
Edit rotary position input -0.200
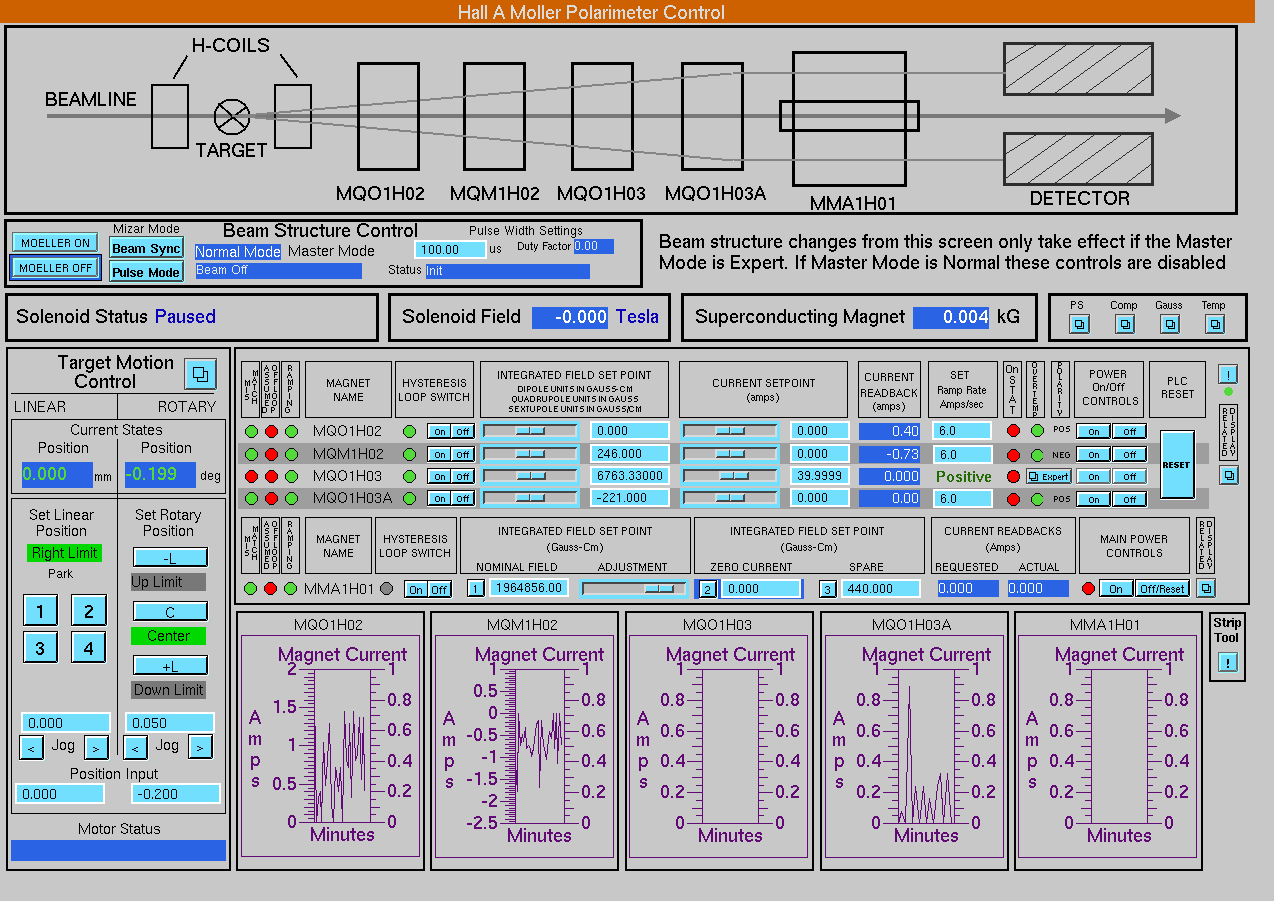tap(175, 794)
